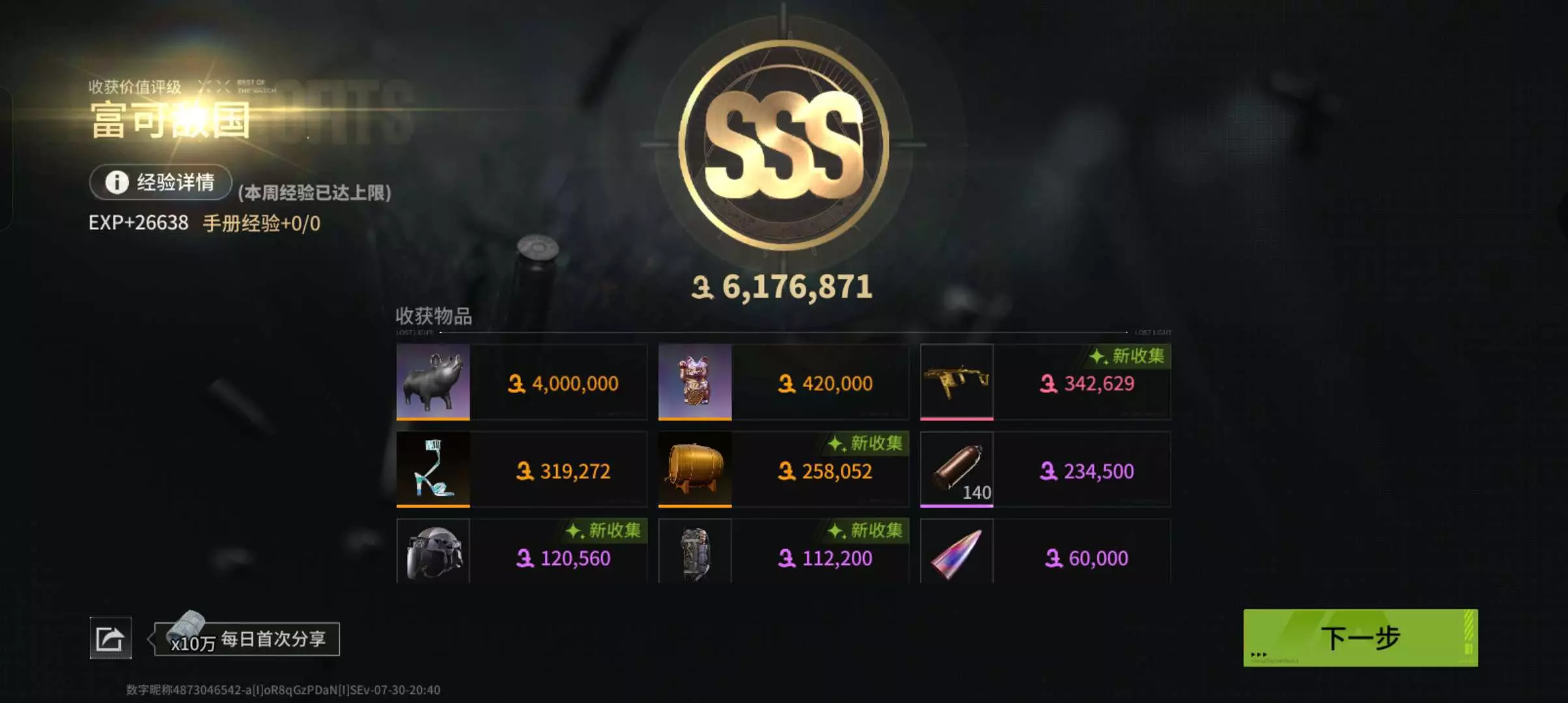The width and height of the screenshot is (1568, 703).
Task: Tap the tactical helmet item icon
Action: pyautogui.click(x=433, y=551)
